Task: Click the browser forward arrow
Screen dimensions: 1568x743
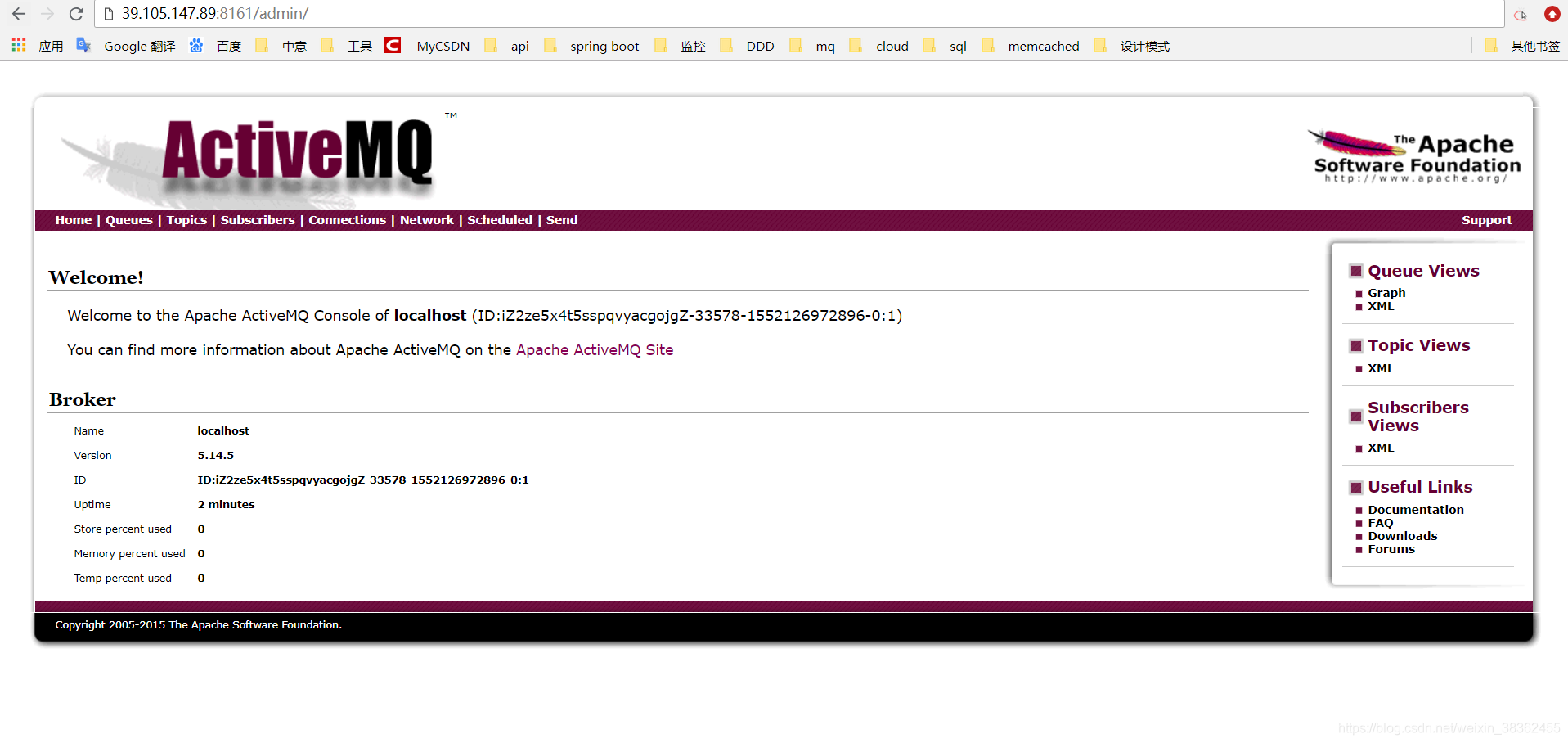Action: coord(47,14)
